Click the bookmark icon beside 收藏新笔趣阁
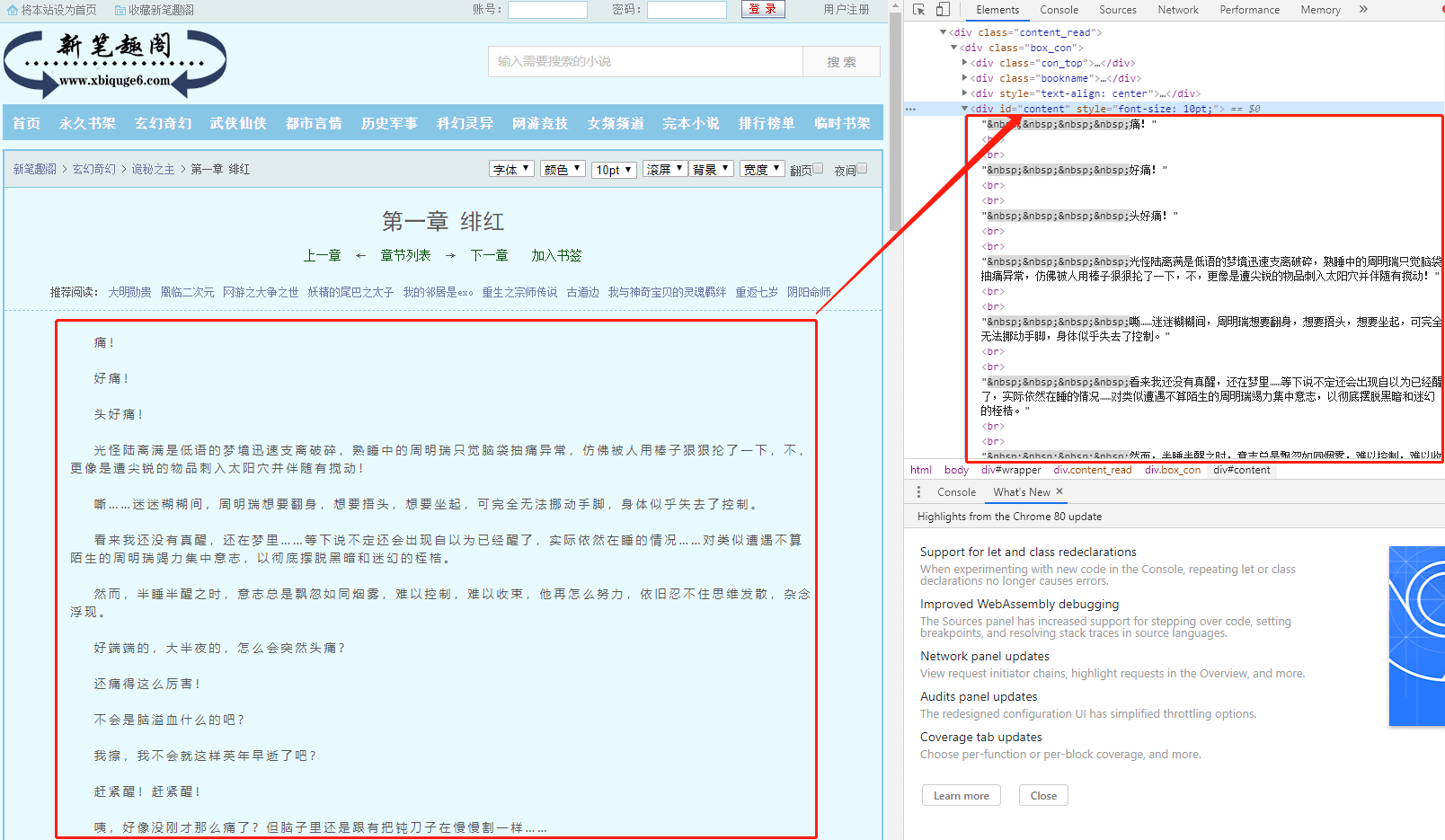1445x840 pixels. tap(120, 10)
